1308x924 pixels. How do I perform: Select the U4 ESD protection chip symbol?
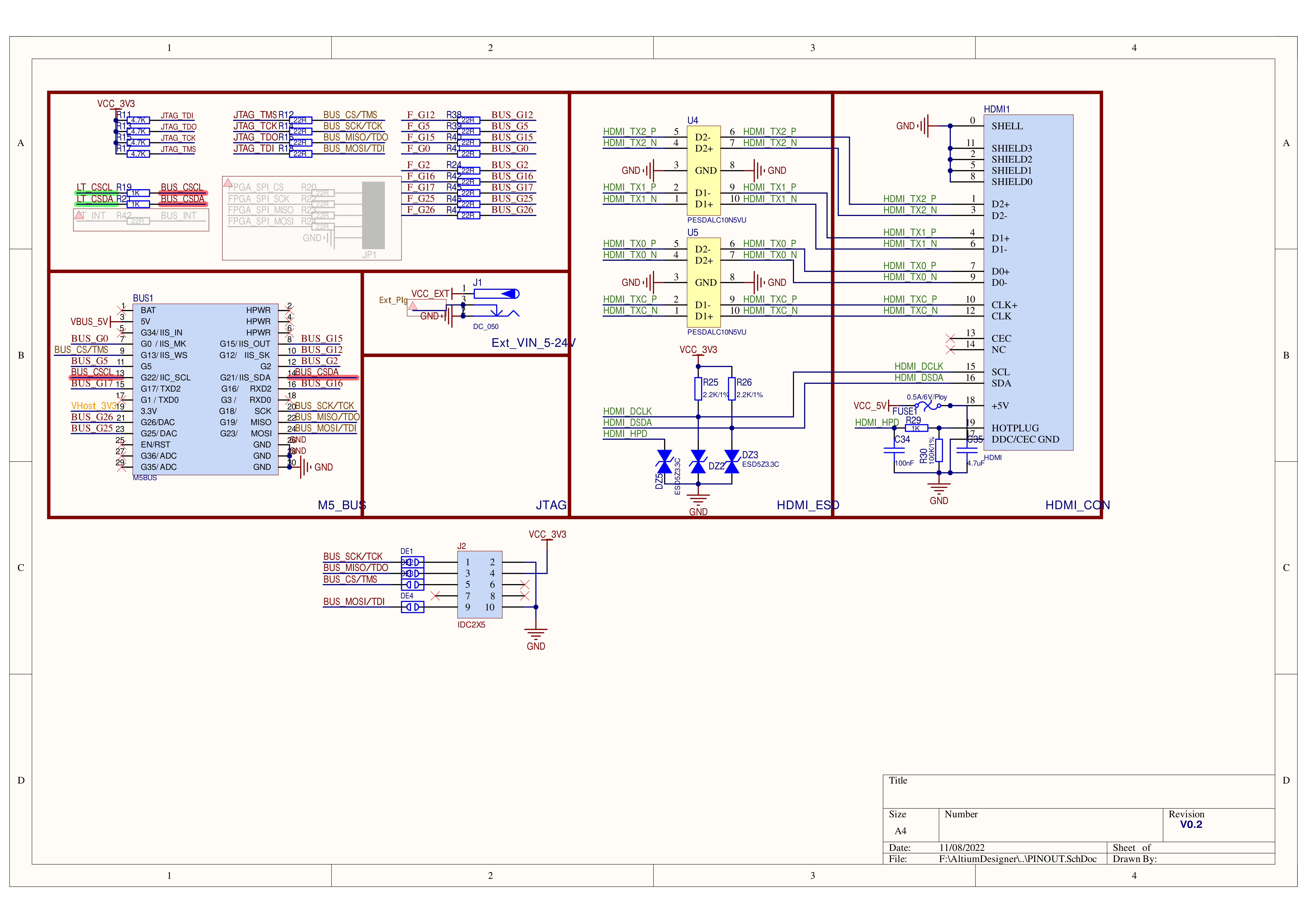tap(704, 171)
